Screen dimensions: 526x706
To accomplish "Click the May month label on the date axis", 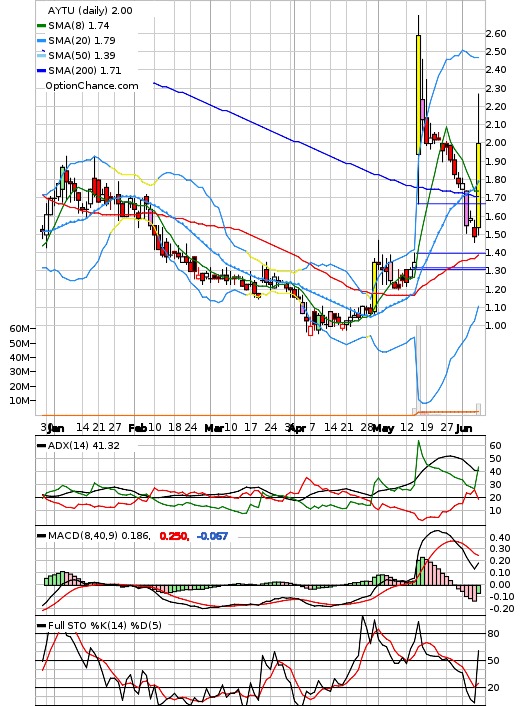I will pos(383,428).
